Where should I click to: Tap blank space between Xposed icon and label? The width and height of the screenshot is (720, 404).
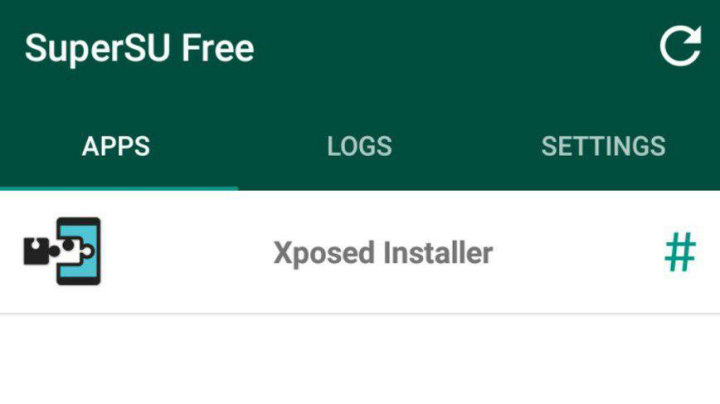186,252
